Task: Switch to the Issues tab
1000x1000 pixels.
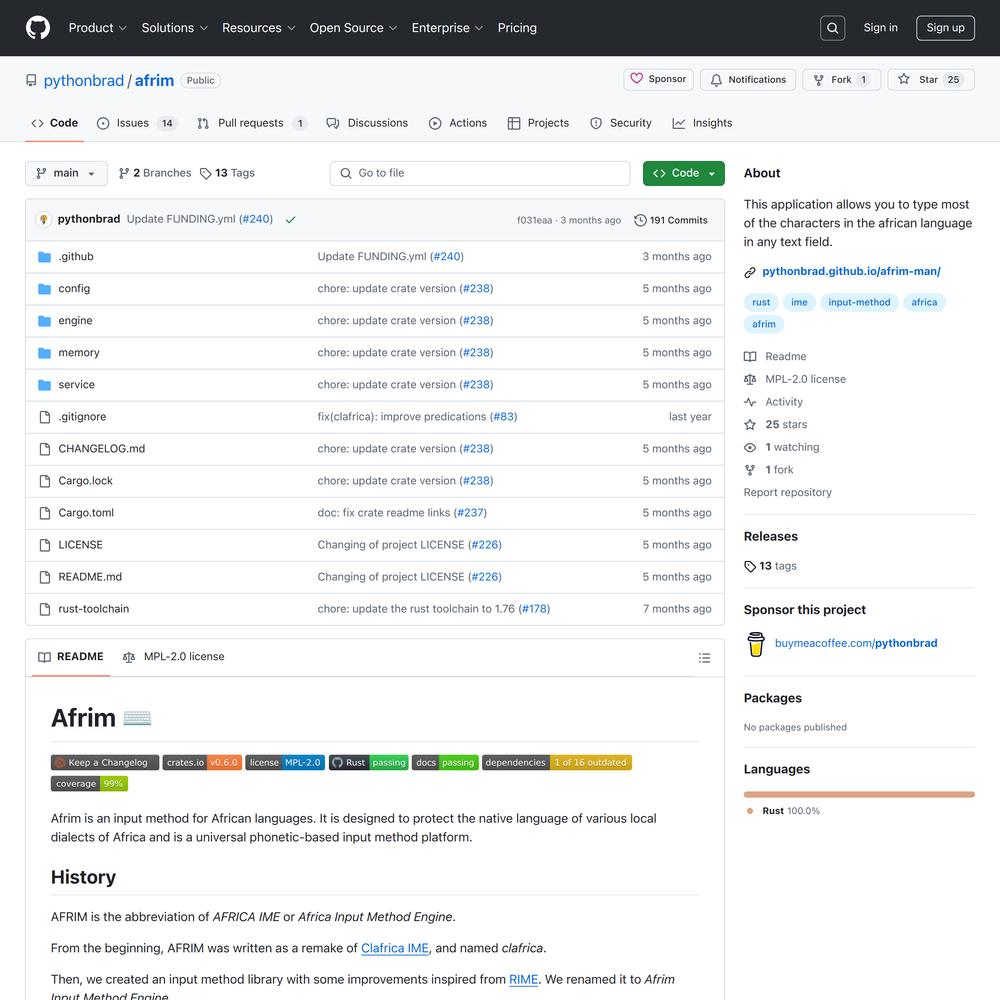Action: (x=137, y=123)
